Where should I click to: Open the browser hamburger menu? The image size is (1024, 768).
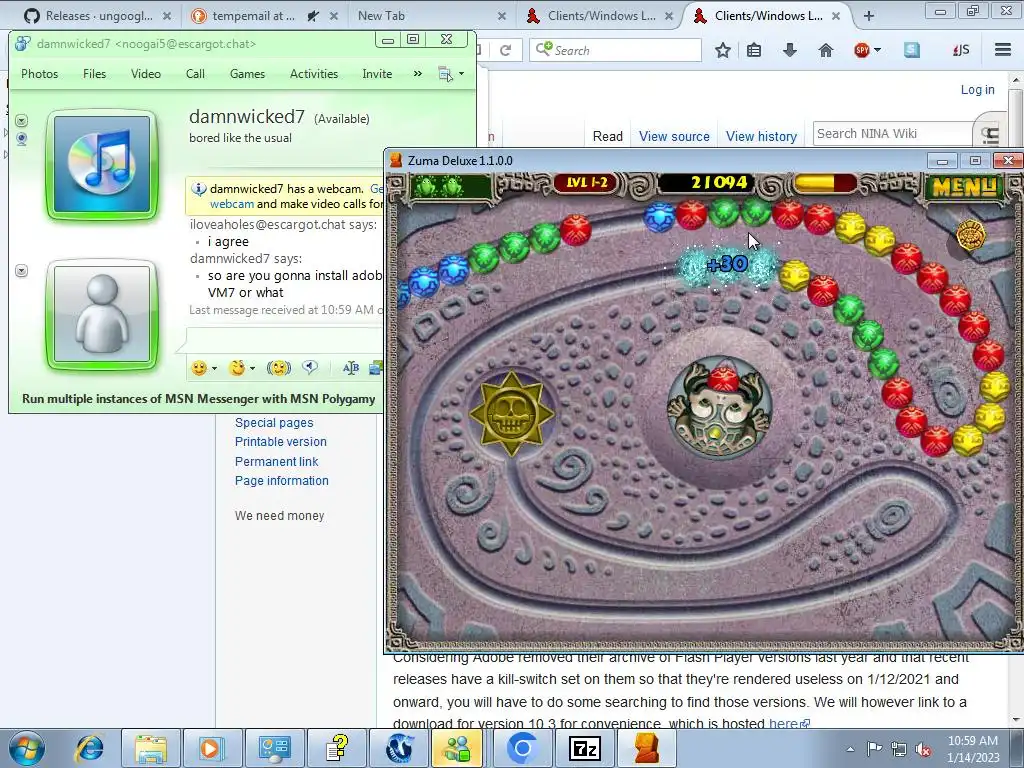(1003, 50)
